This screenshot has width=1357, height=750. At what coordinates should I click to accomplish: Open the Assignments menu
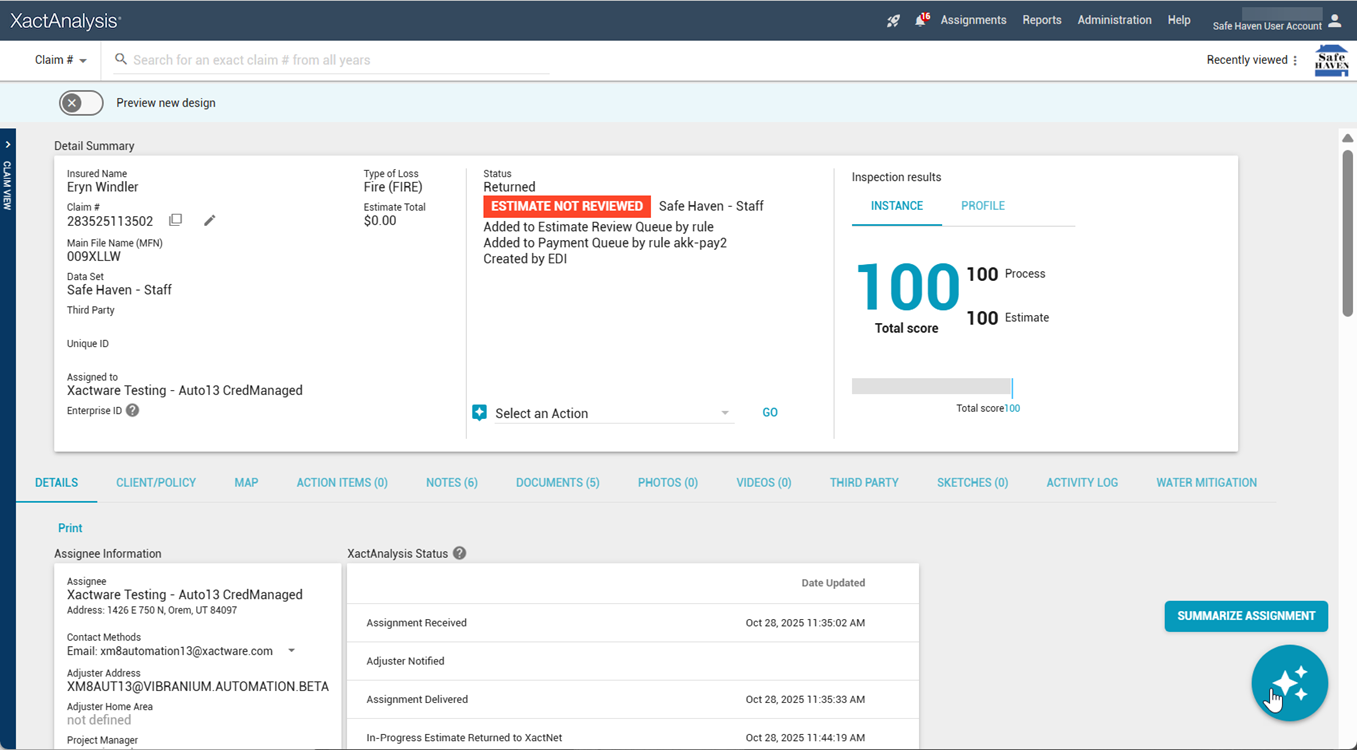[973, 20]
